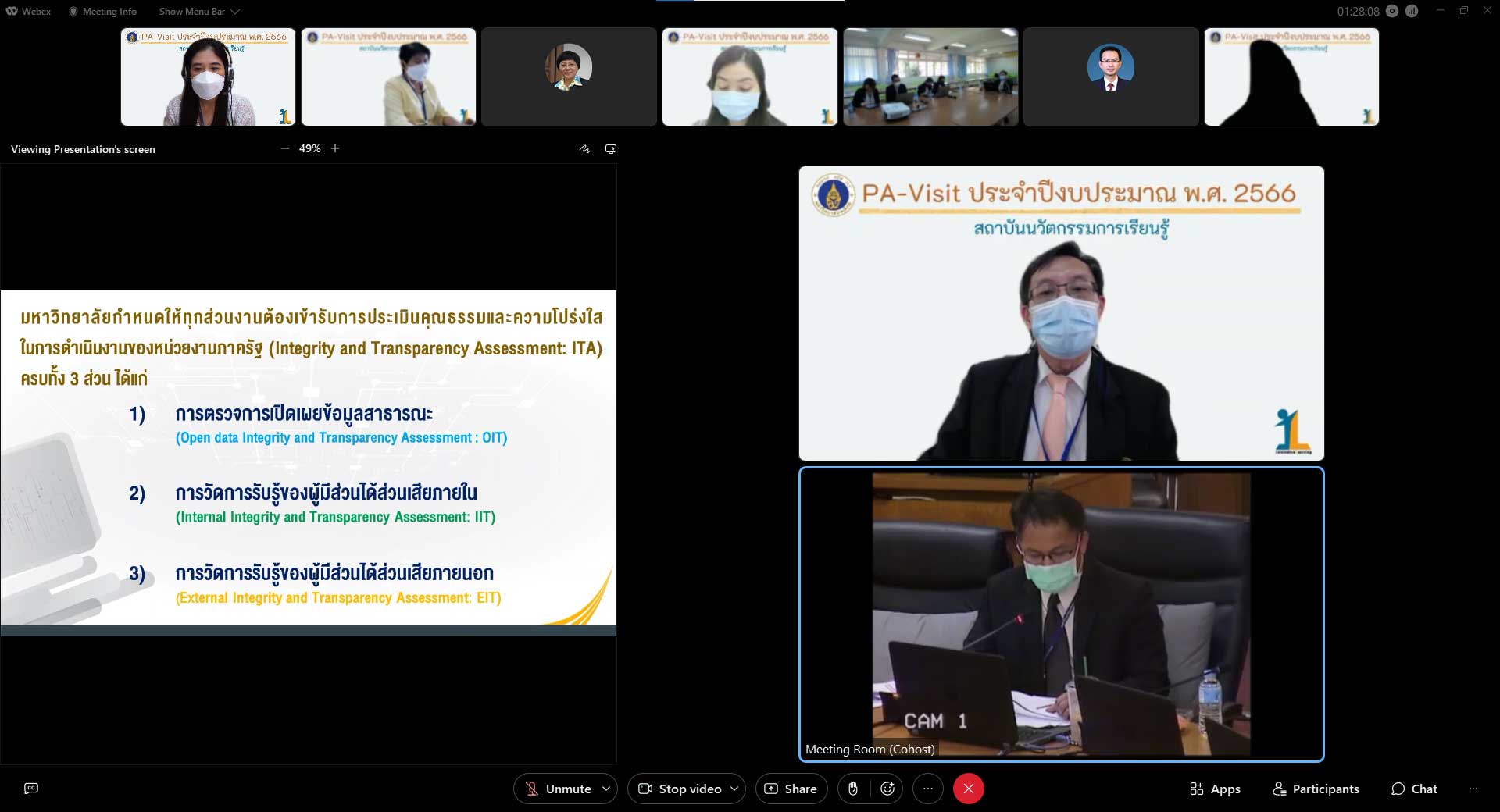
Task: Open Meeting Info at top
Action: pyautogui.click(x=103, y=12)
